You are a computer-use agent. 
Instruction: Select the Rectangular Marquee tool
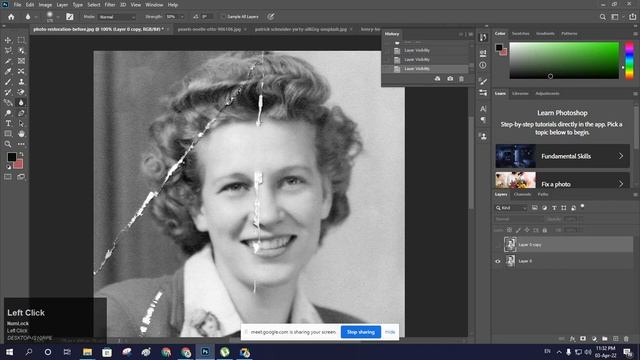(21, 40)
